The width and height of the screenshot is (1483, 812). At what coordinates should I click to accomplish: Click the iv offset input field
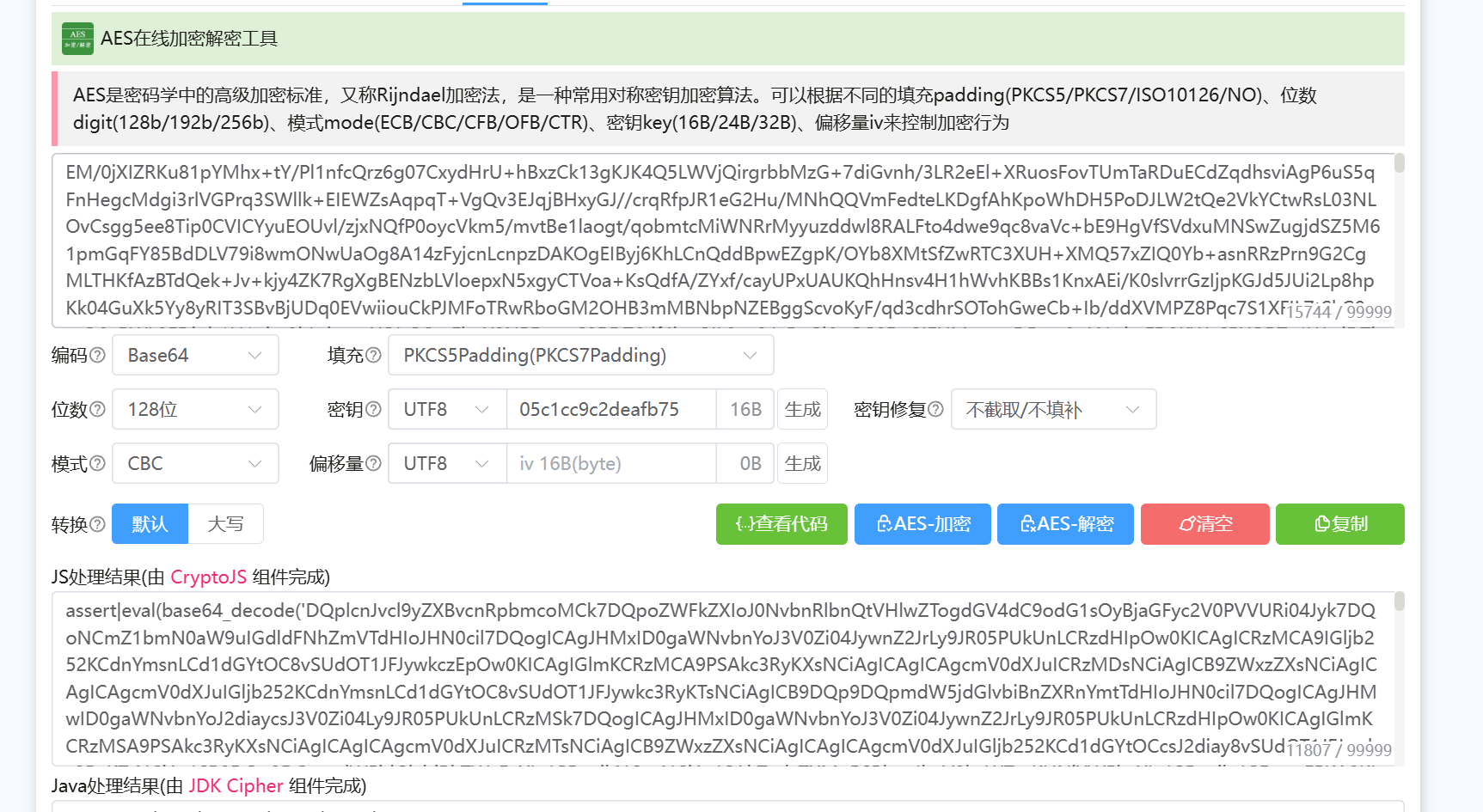610,463
